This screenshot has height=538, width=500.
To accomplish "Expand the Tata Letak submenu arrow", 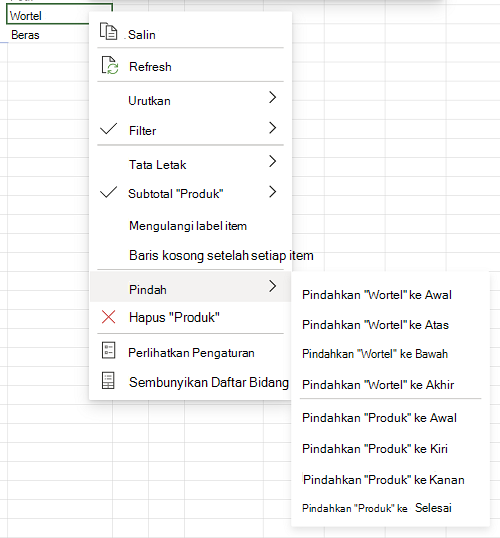I will (x=272, y=161).
